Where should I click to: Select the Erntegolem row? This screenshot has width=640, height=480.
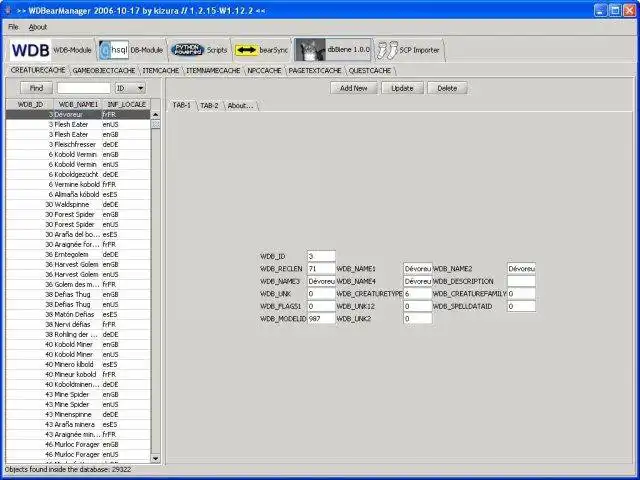78,254
